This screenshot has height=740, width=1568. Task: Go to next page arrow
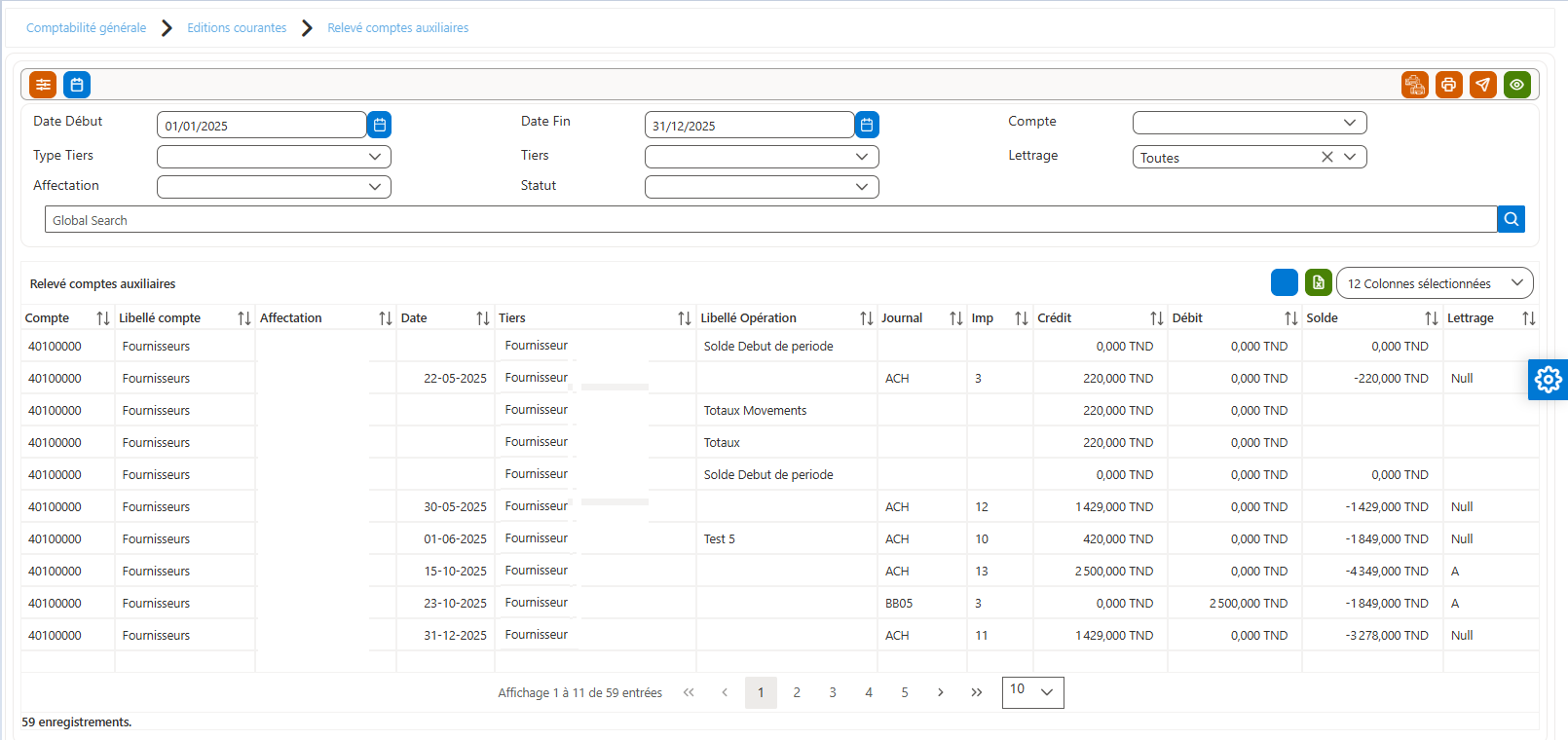940,692
